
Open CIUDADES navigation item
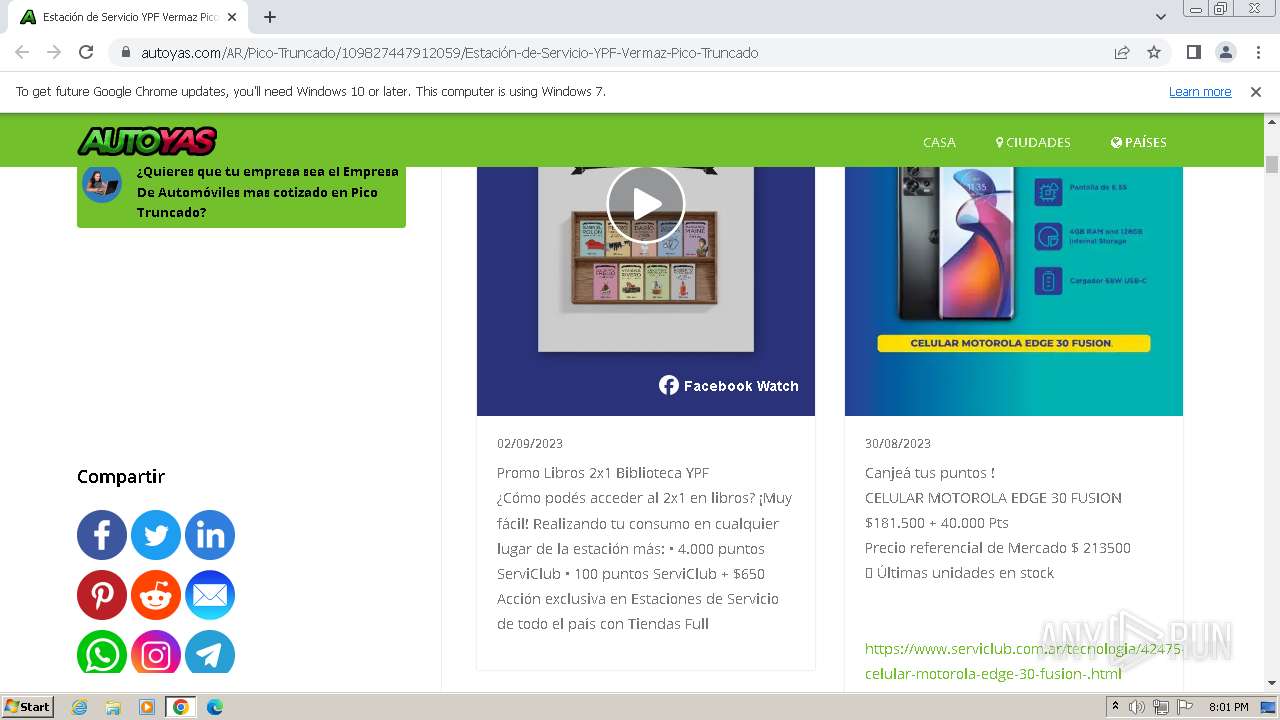(x=1033, y=142)
